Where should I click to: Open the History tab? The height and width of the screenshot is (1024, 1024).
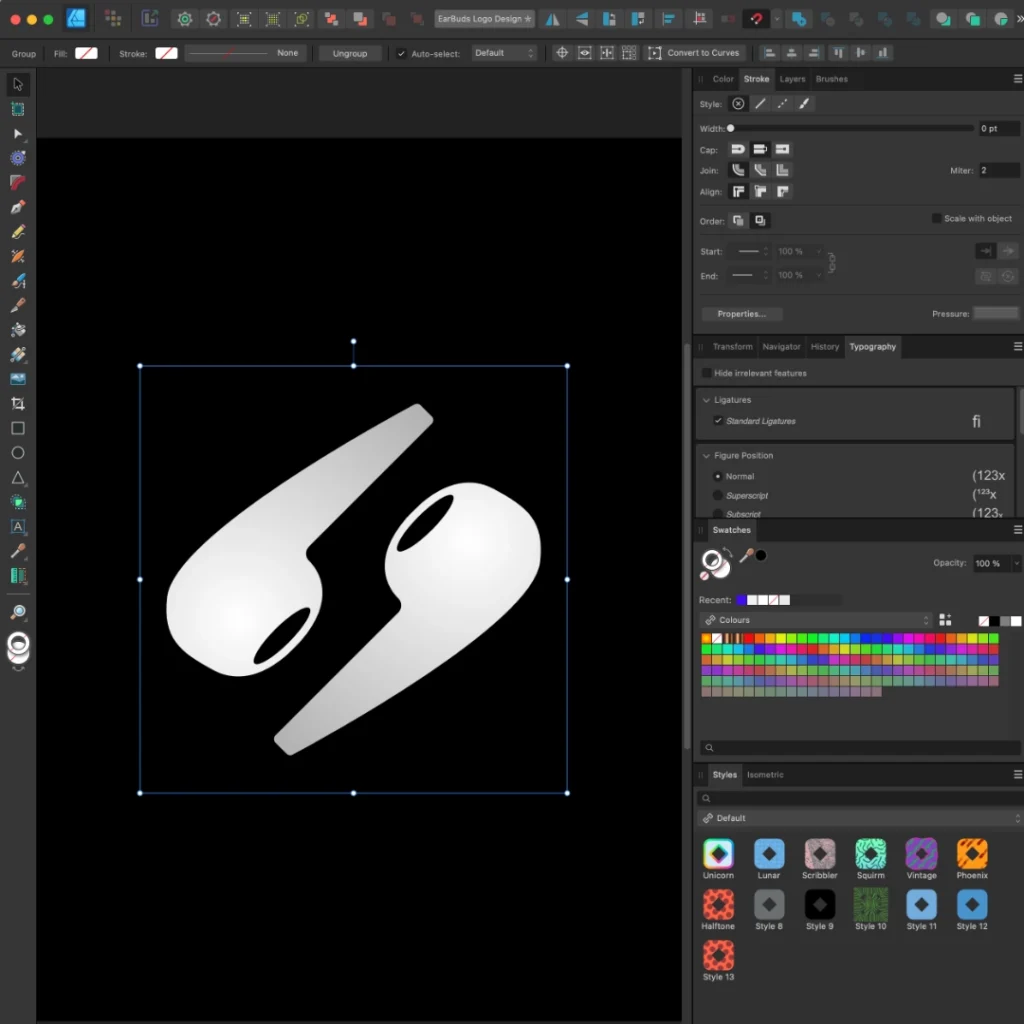pos(824,347)
